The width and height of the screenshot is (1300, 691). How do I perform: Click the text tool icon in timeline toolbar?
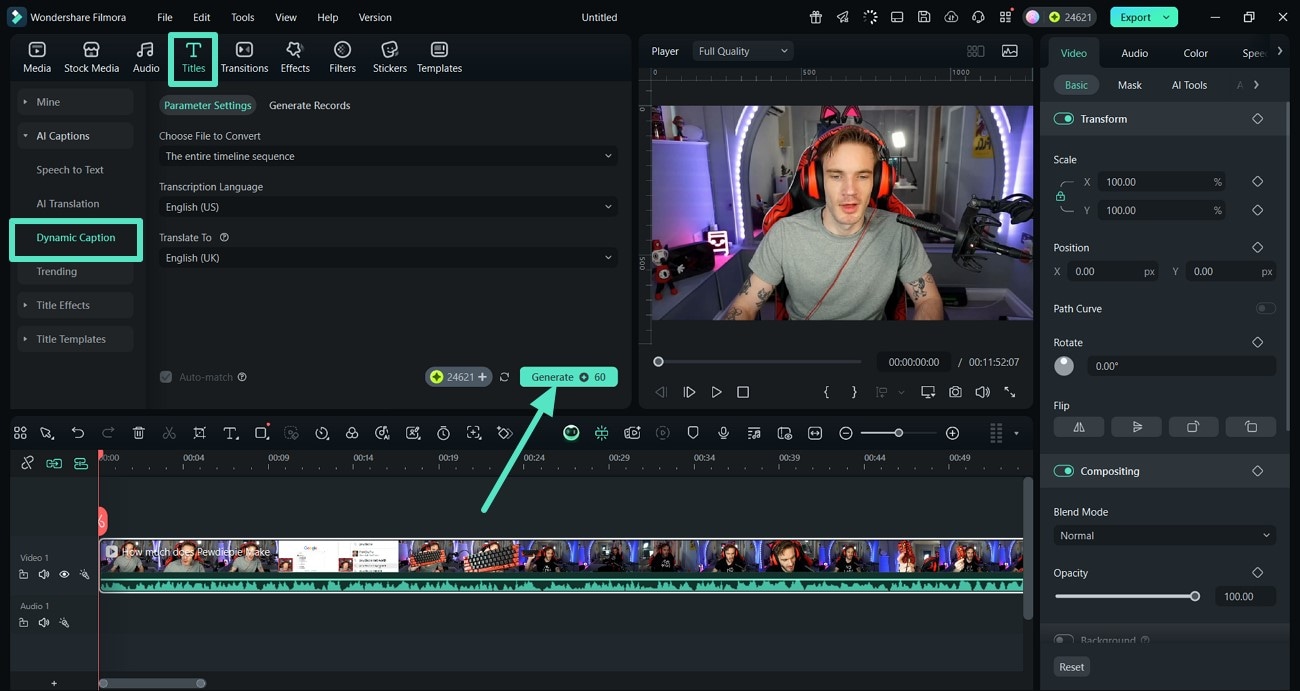231,433
